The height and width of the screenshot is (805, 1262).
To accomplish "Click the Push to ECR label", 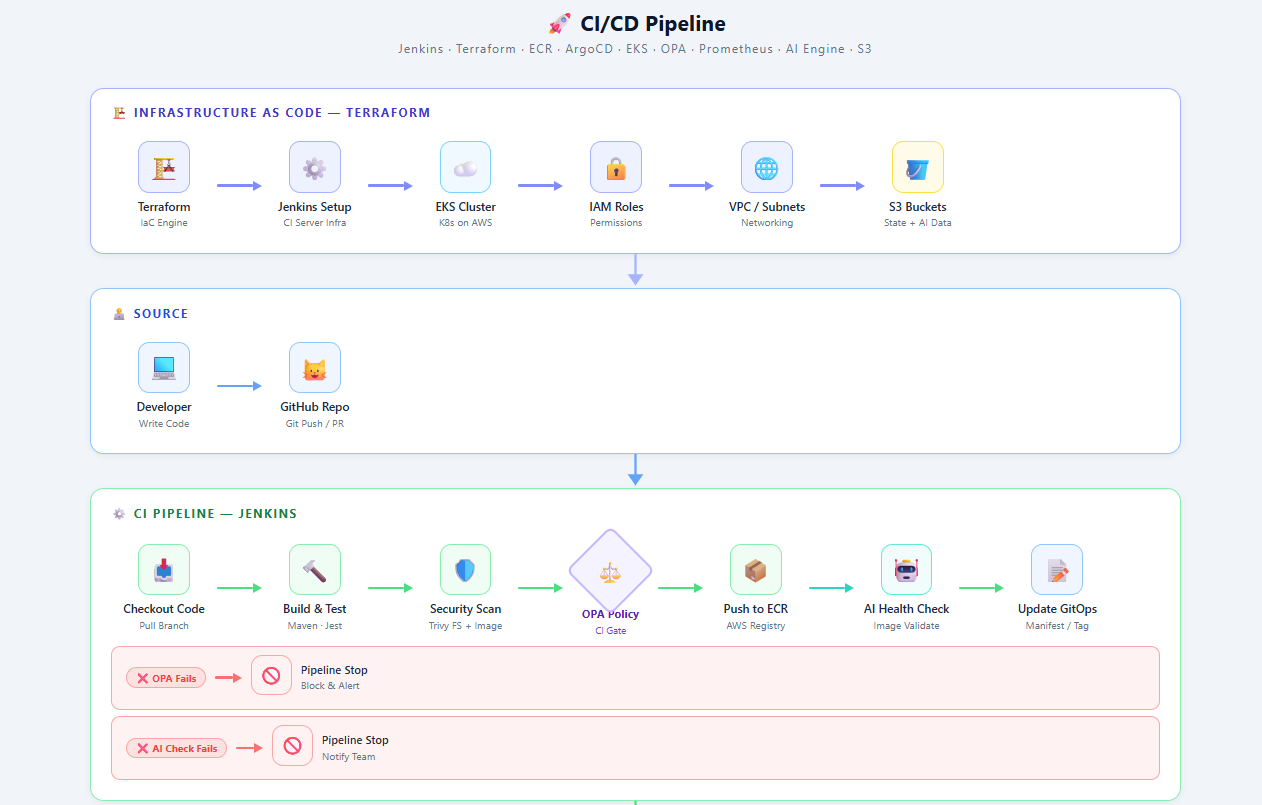I will tap(756, 609).
